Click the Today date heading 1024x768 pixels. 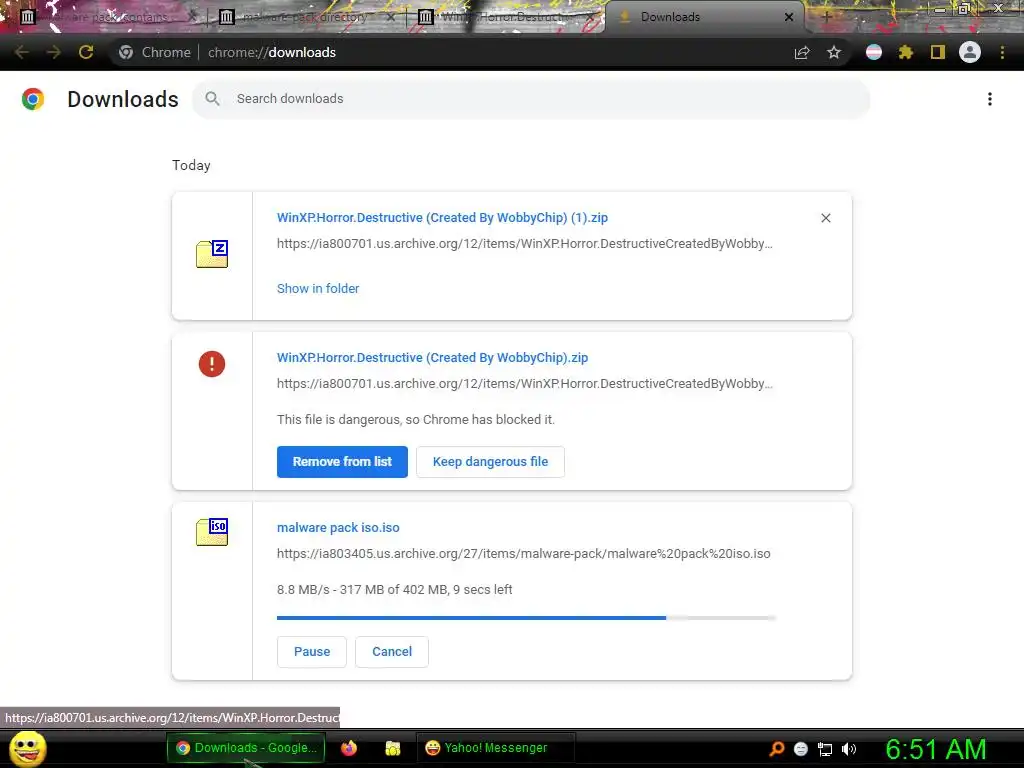[191, 165]
